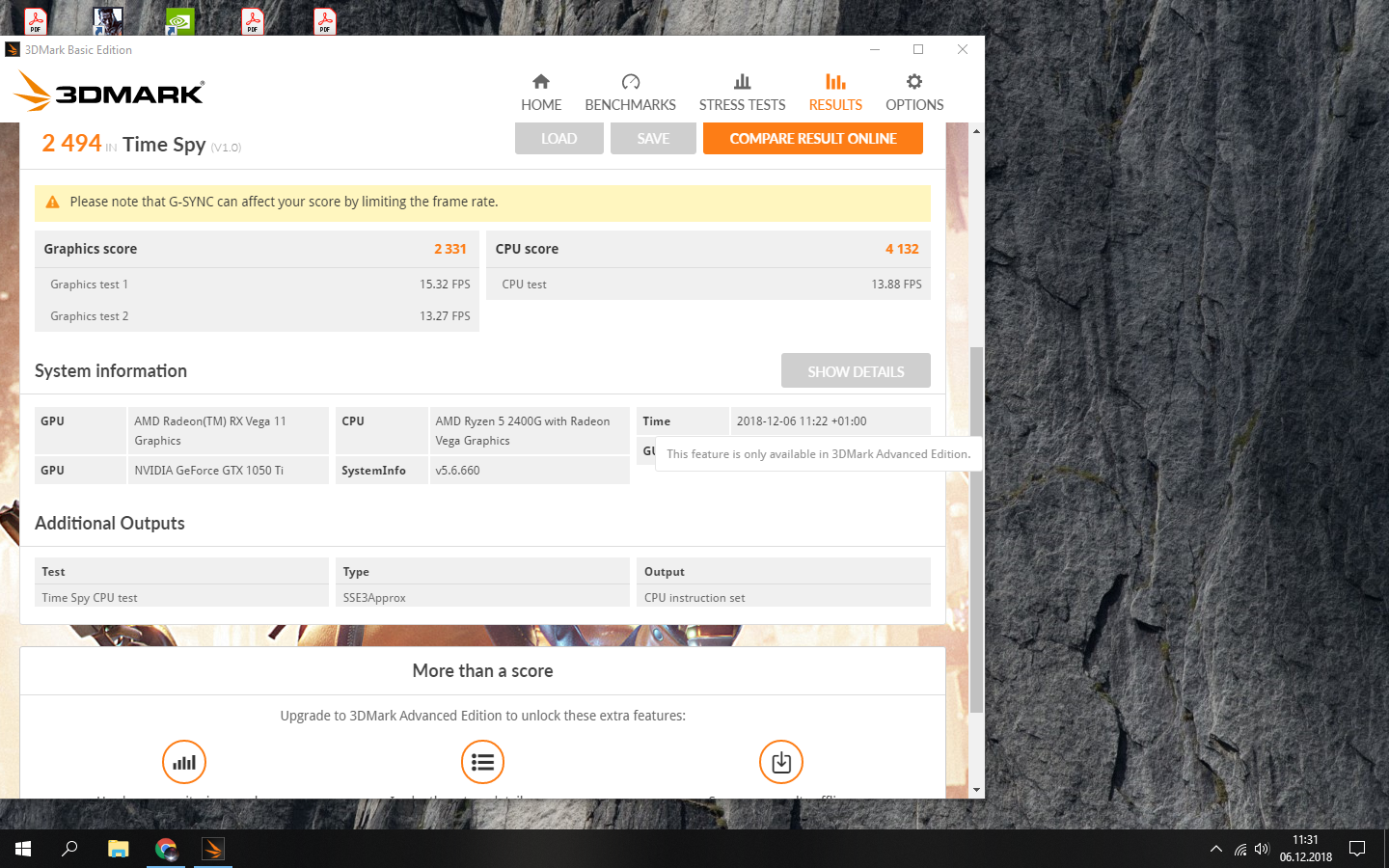Click the download circle icon under More than a score
The height and width of the screenshot is (868, 1389).
(x=781, y=762)
